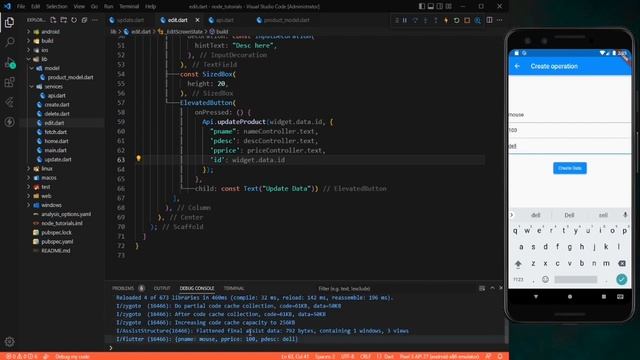Close the edit.dart tab
The image size is (640, 360).
pos(198,20)
